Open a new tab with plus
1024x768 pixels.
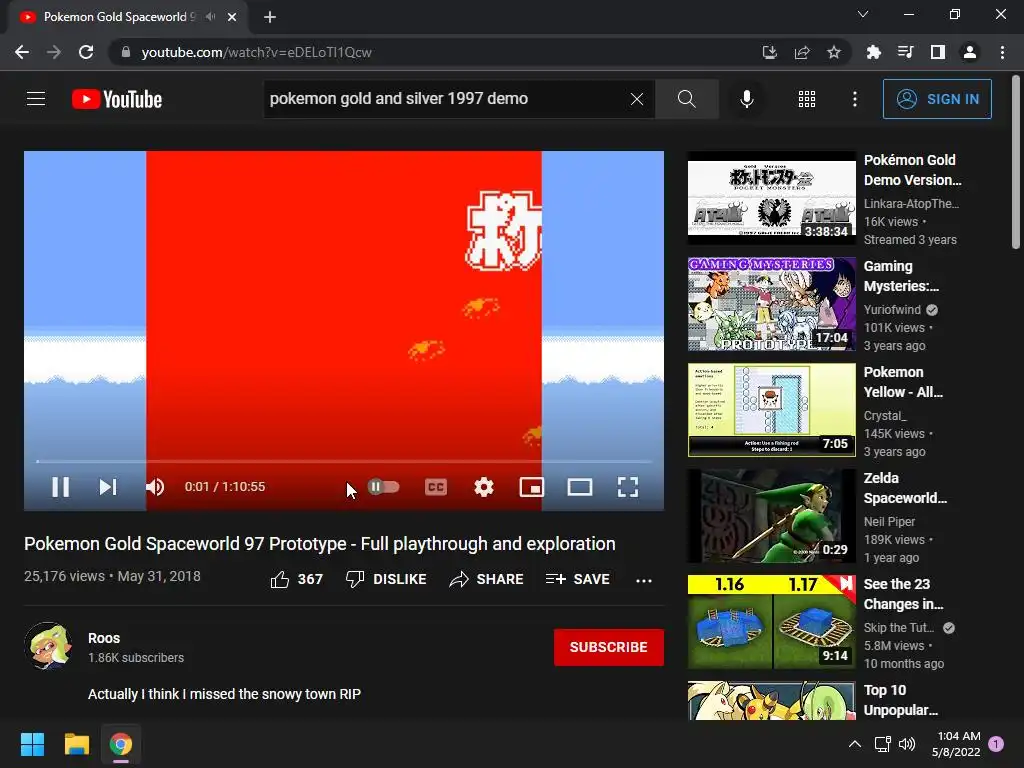270,17
